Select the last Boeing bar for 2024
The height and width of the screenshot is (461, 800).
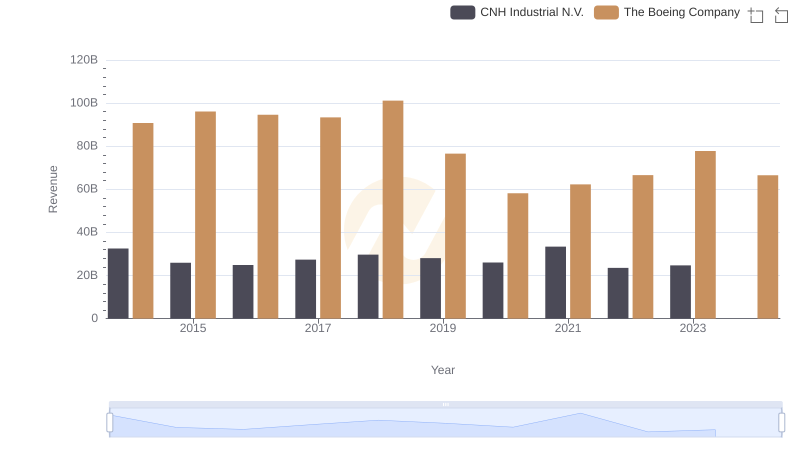[768, 247]
